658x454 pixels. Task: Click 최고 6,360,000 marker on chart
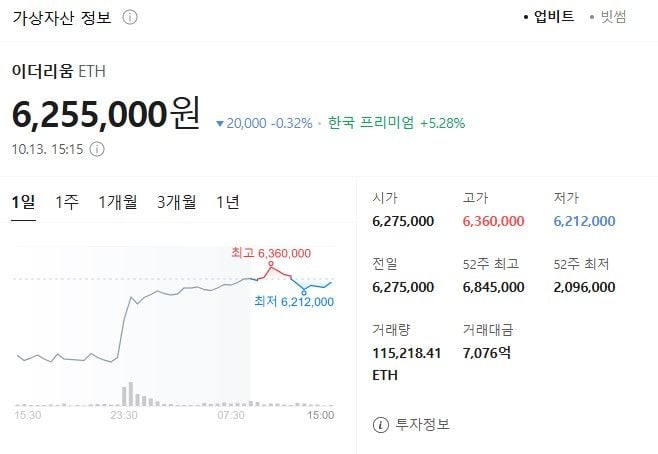pos(270,254)
